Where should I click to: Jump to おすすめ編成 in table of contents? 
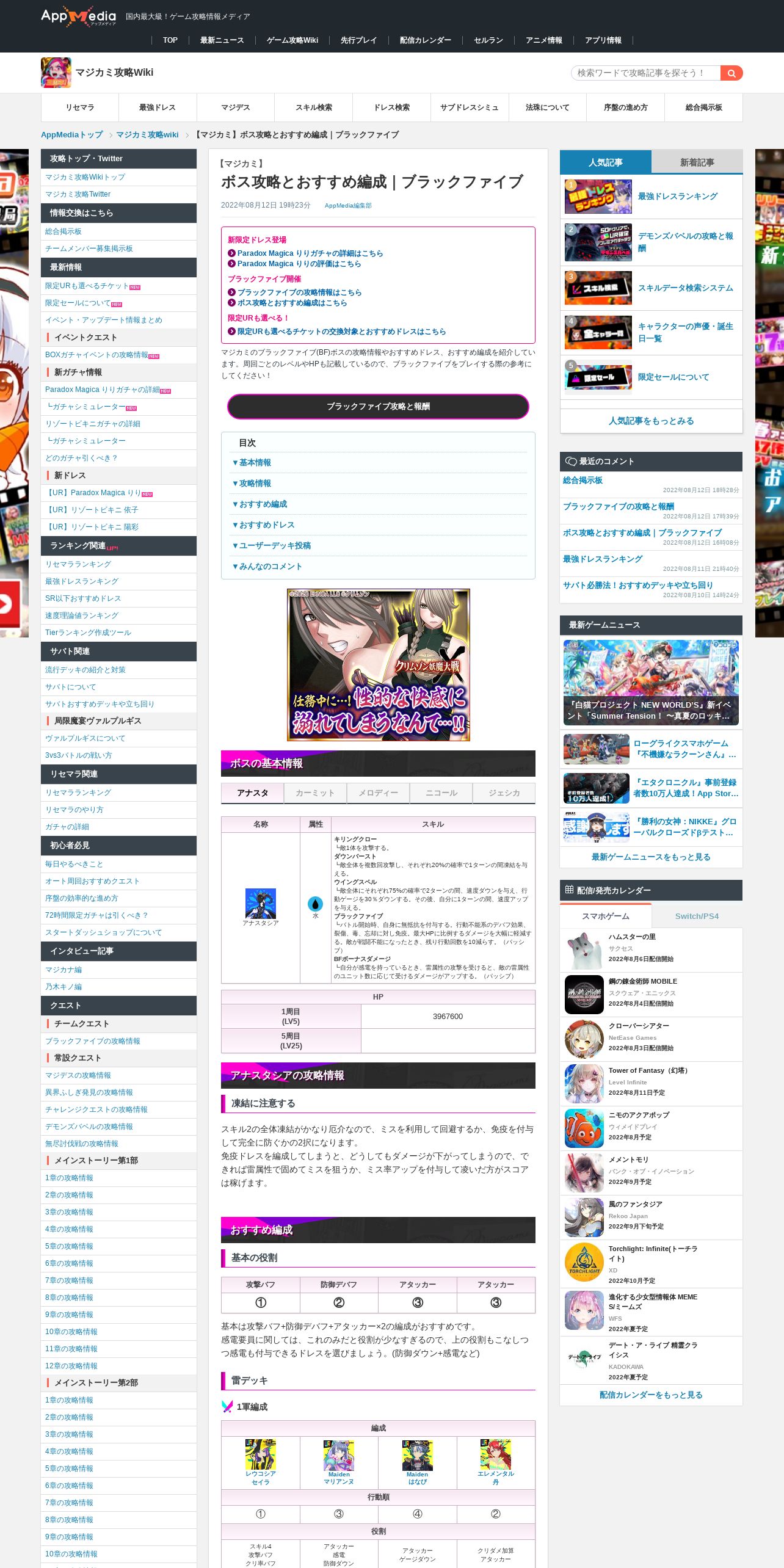[260, 504]
